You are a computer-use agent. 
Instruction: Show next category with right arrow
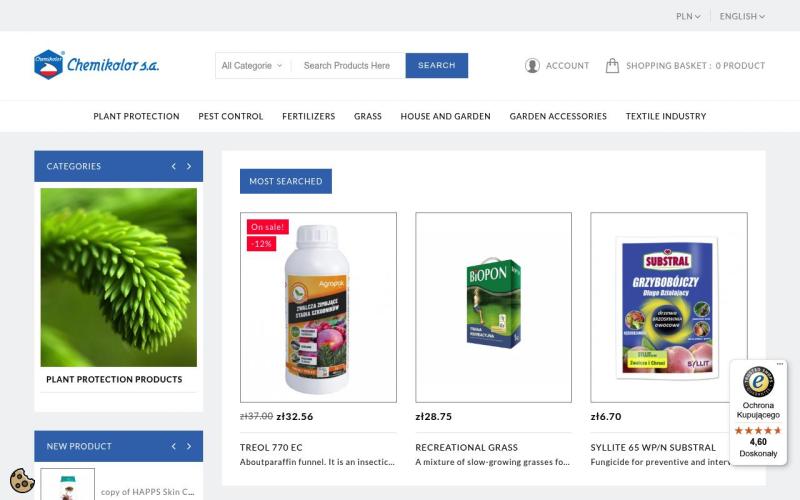coord(189,166)
